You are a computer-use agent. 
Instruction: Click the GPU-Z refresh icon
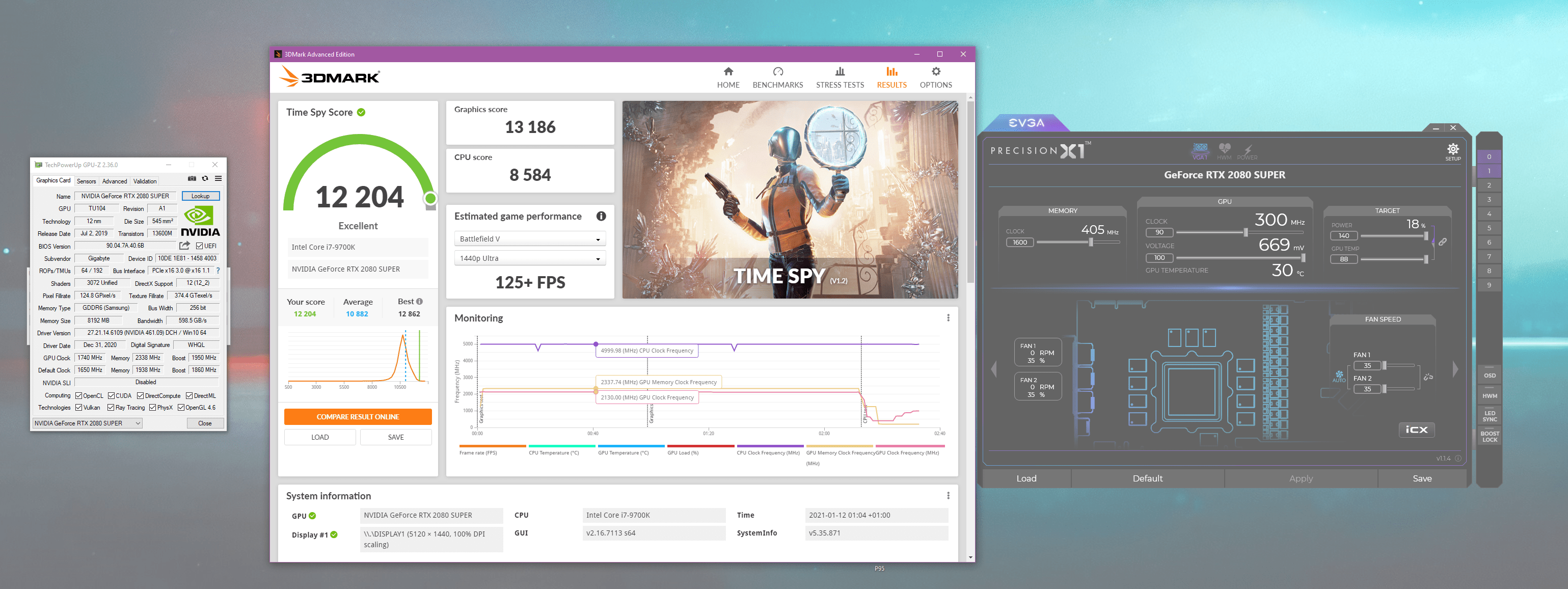(205, 179)
